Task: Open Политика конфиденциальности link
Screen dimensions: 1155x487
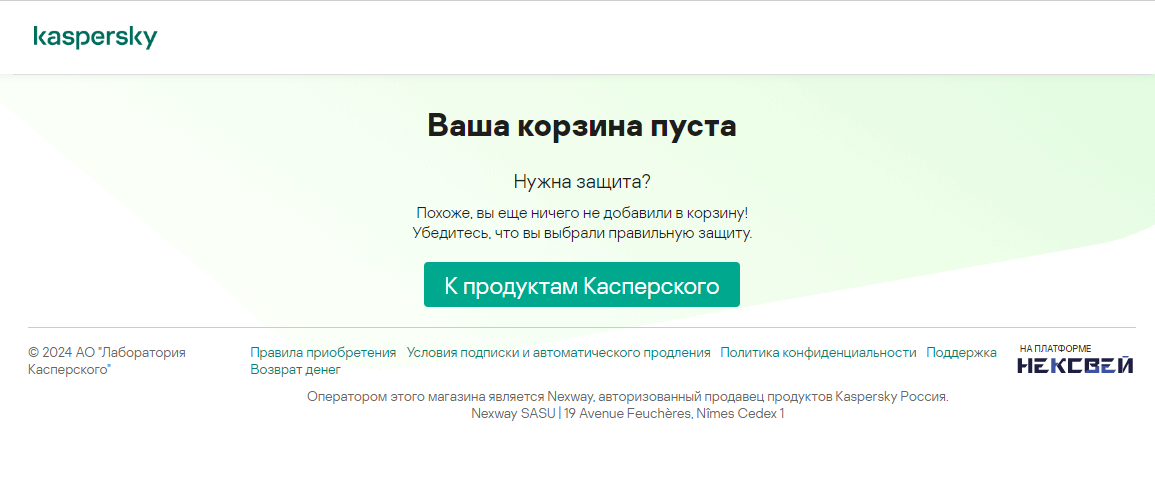Action: [x=818, y=353]
